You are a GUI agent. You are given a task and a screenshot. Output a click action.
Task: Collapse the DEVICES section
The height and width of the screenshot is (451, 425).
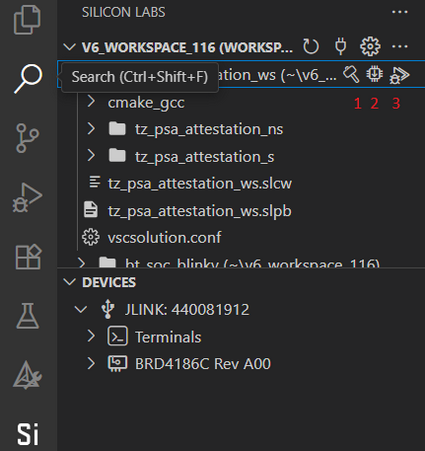click(x=70, y=282)
